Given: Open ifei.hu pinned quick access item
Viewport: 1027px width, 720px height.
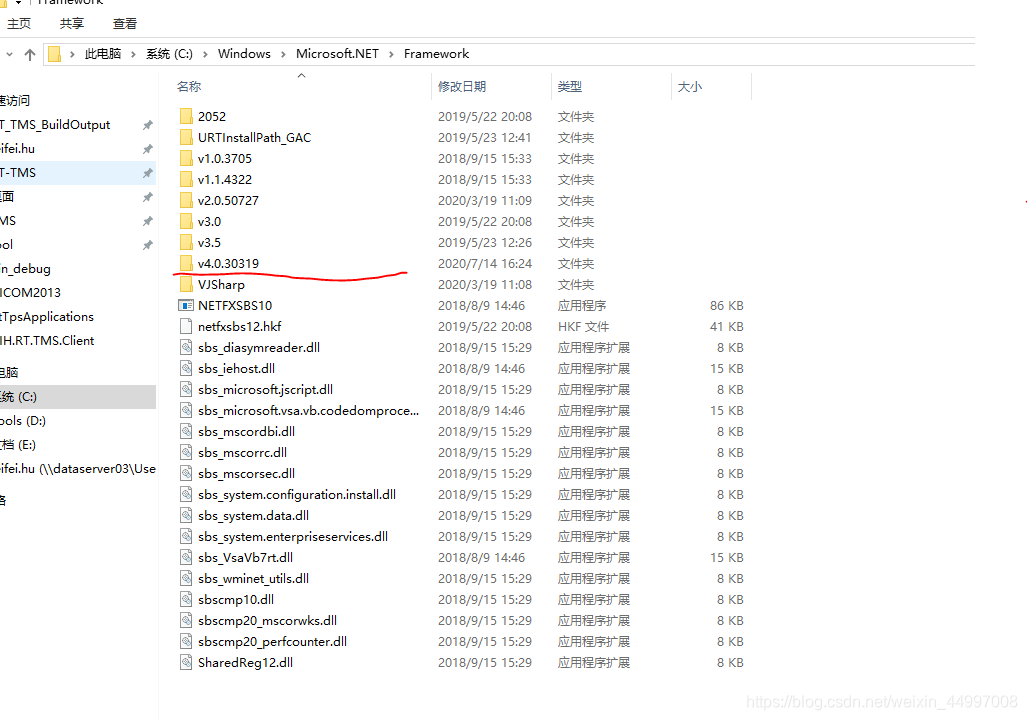Looking at the screenshot, I should pyautogui.click(x=18, y=149).
